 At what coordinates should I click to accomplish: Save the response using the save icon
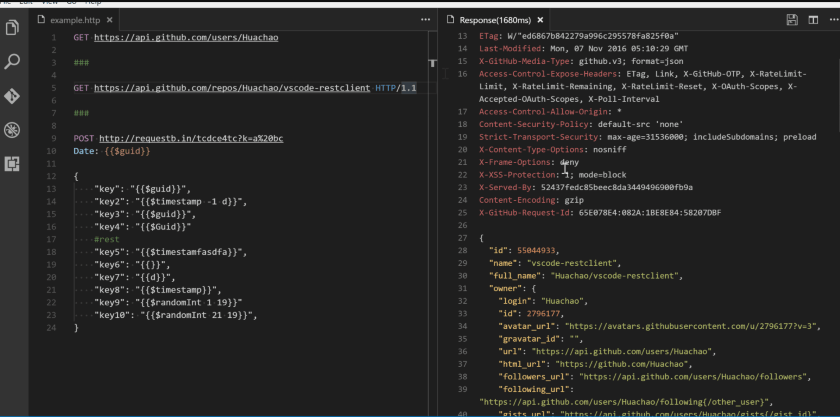[792, 20]
